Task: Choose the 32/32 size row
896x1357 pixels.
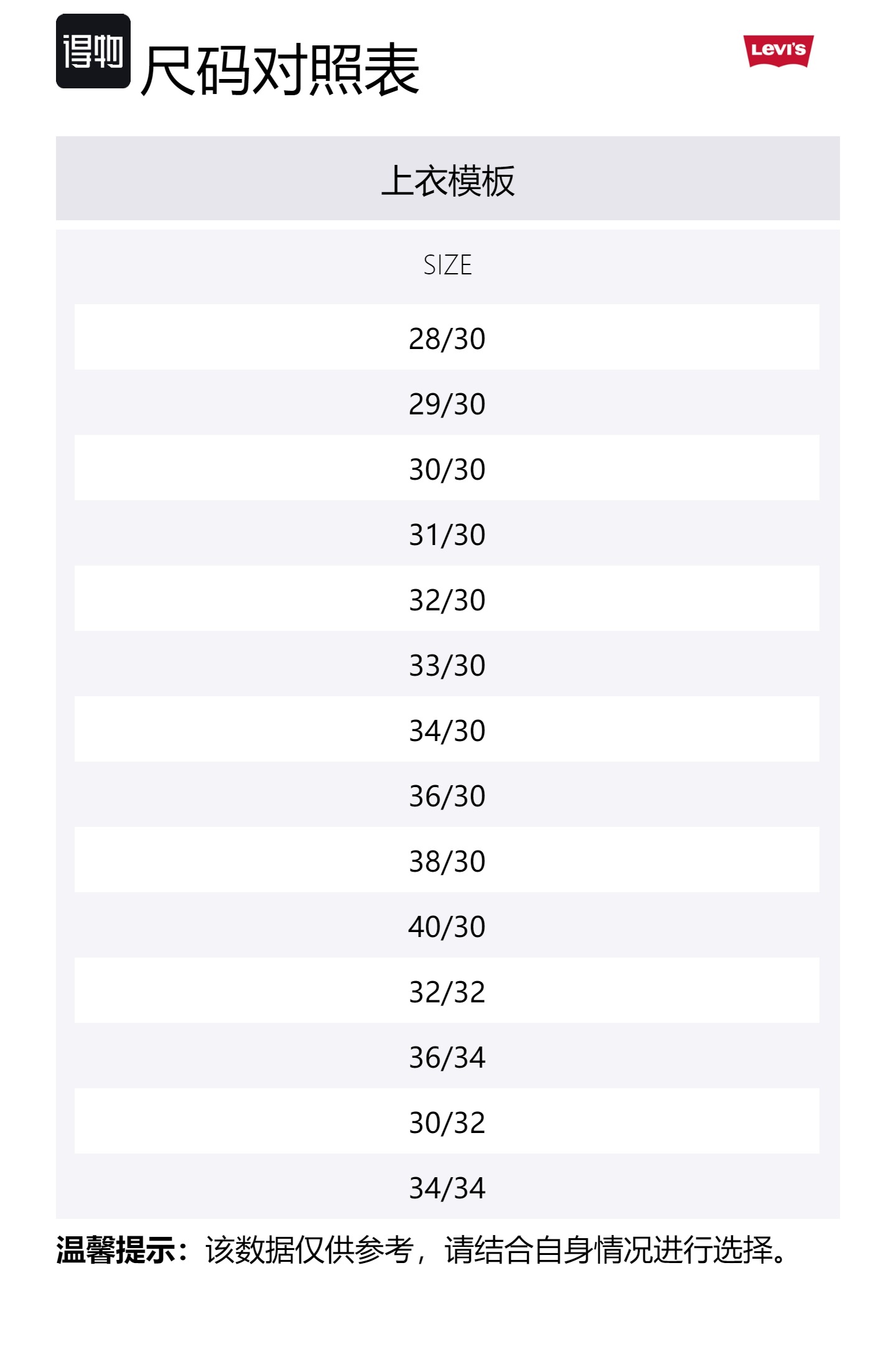Action: pyautogui.click(x=447, y=991)
